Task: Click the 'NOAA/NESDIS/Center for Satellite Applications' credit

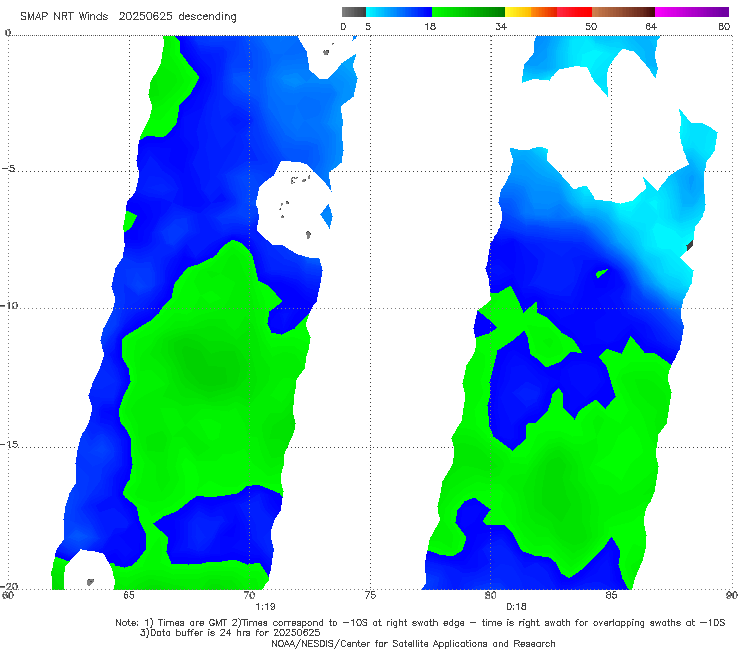Action: [x=381, y=643]
